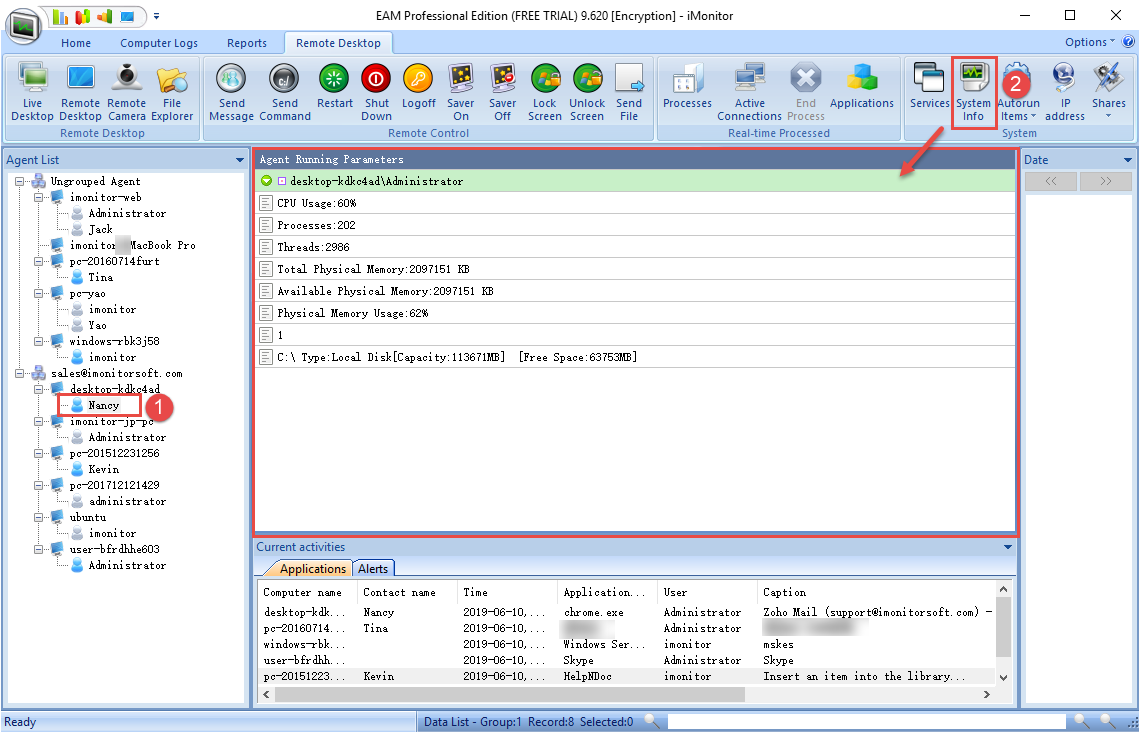
Task: Select Nancy in the agent tree
Action: [103, 405]
